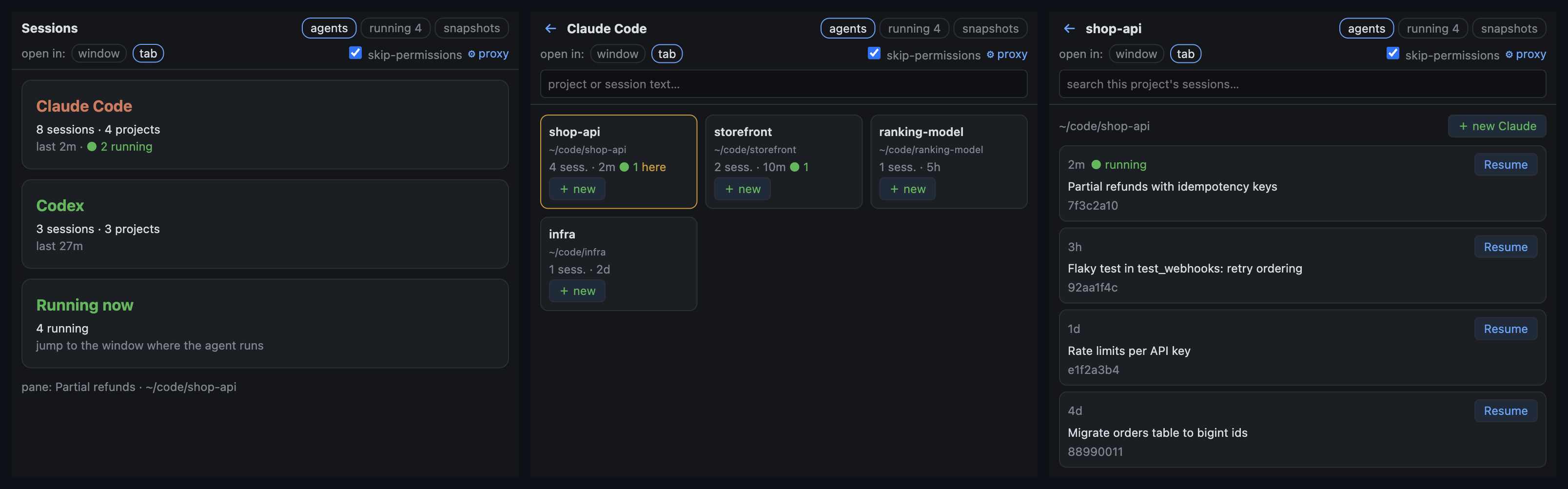This screenshot has width=1568, height=489.
Task: Open the storefront project title
Action: [743, 132]
